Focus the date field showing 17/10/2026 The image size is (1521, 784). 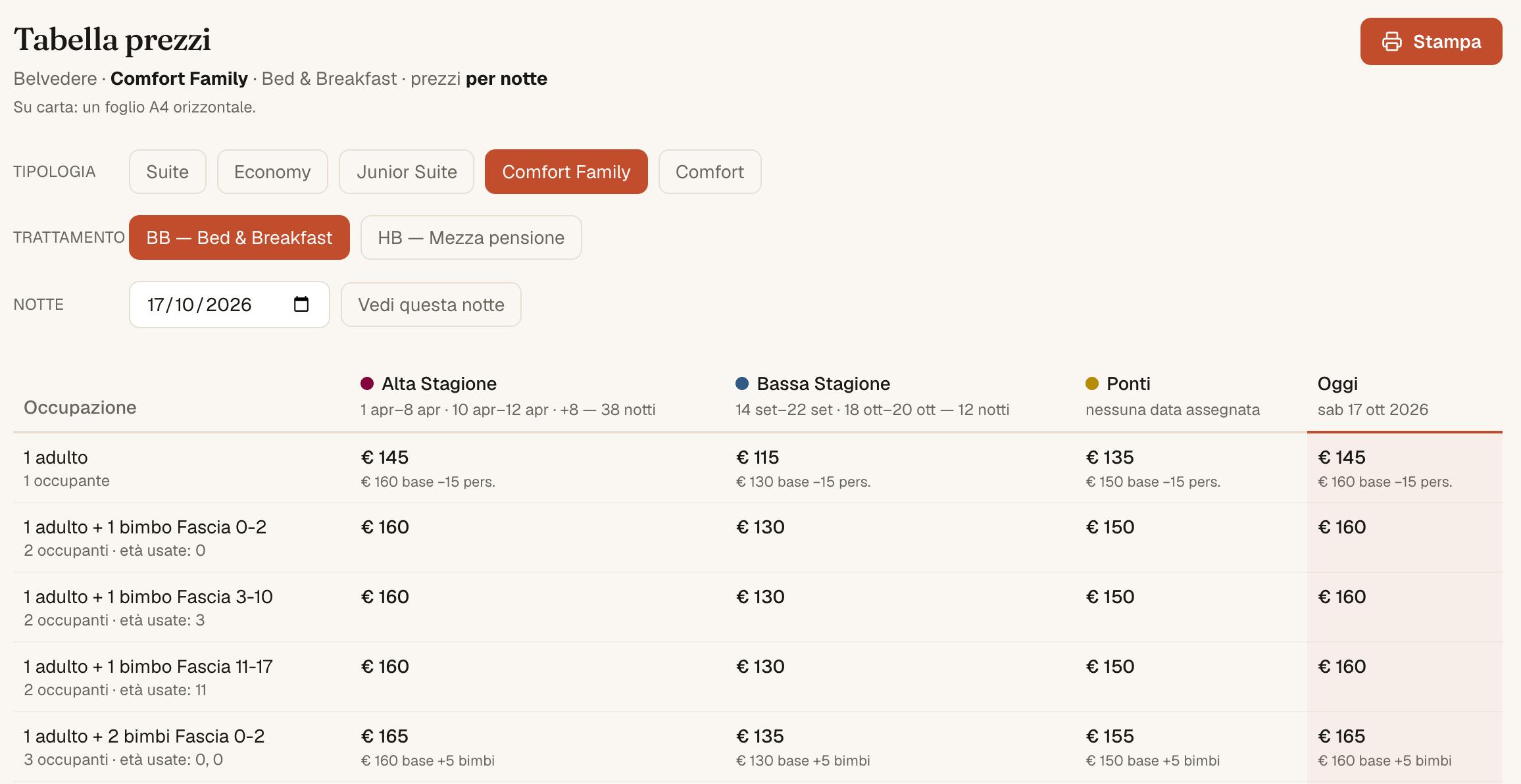[x=230, y=305]
